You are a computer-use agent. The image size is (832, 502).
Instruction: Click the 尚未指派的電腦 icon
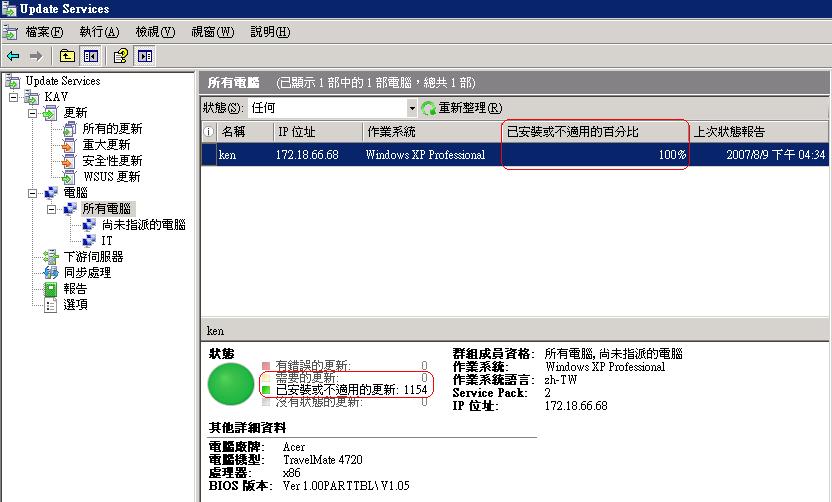[x=89, y=224]
